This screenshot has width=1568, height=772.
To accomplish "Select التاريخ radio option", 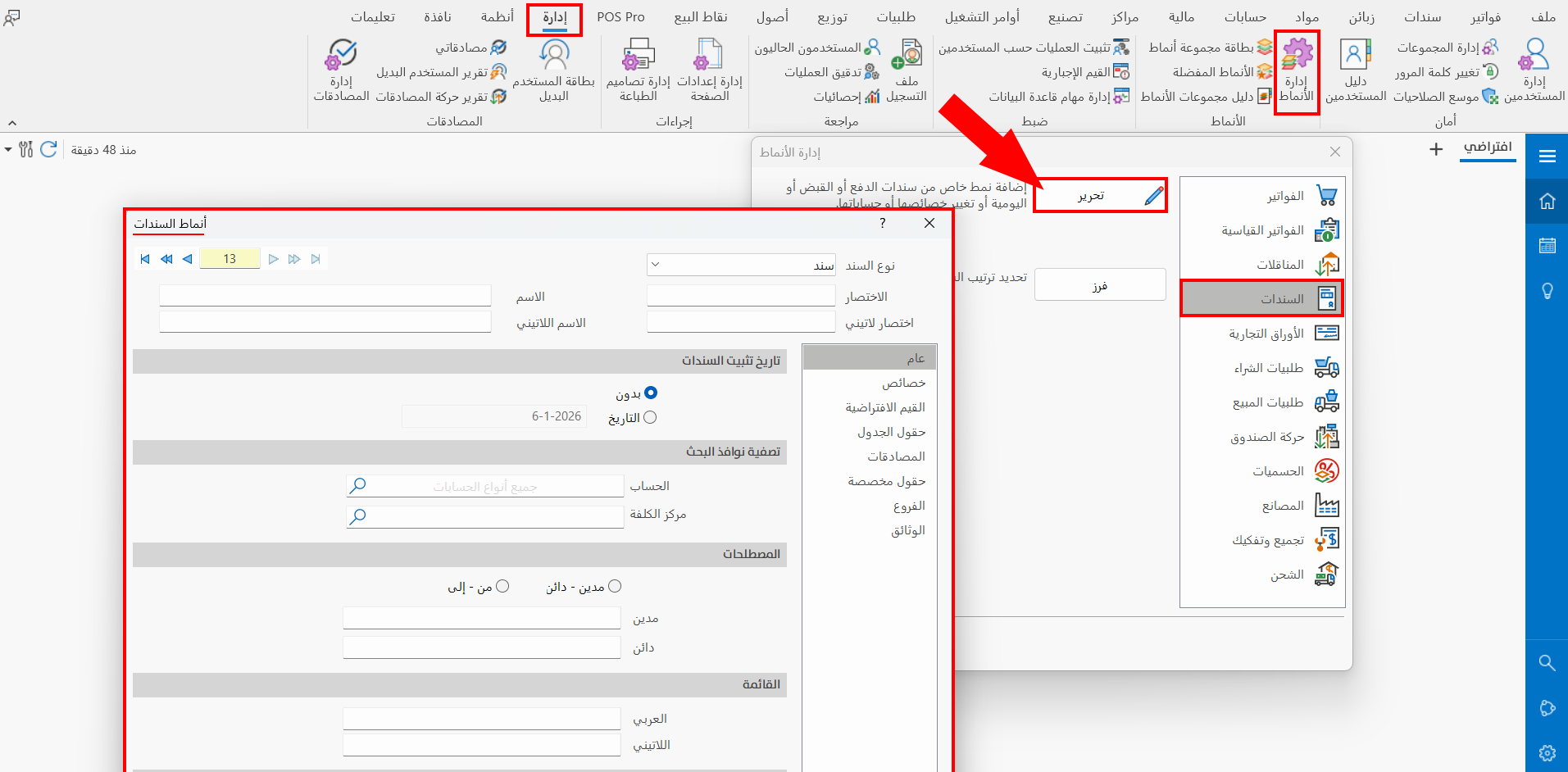I will click(x=650, y=417).
